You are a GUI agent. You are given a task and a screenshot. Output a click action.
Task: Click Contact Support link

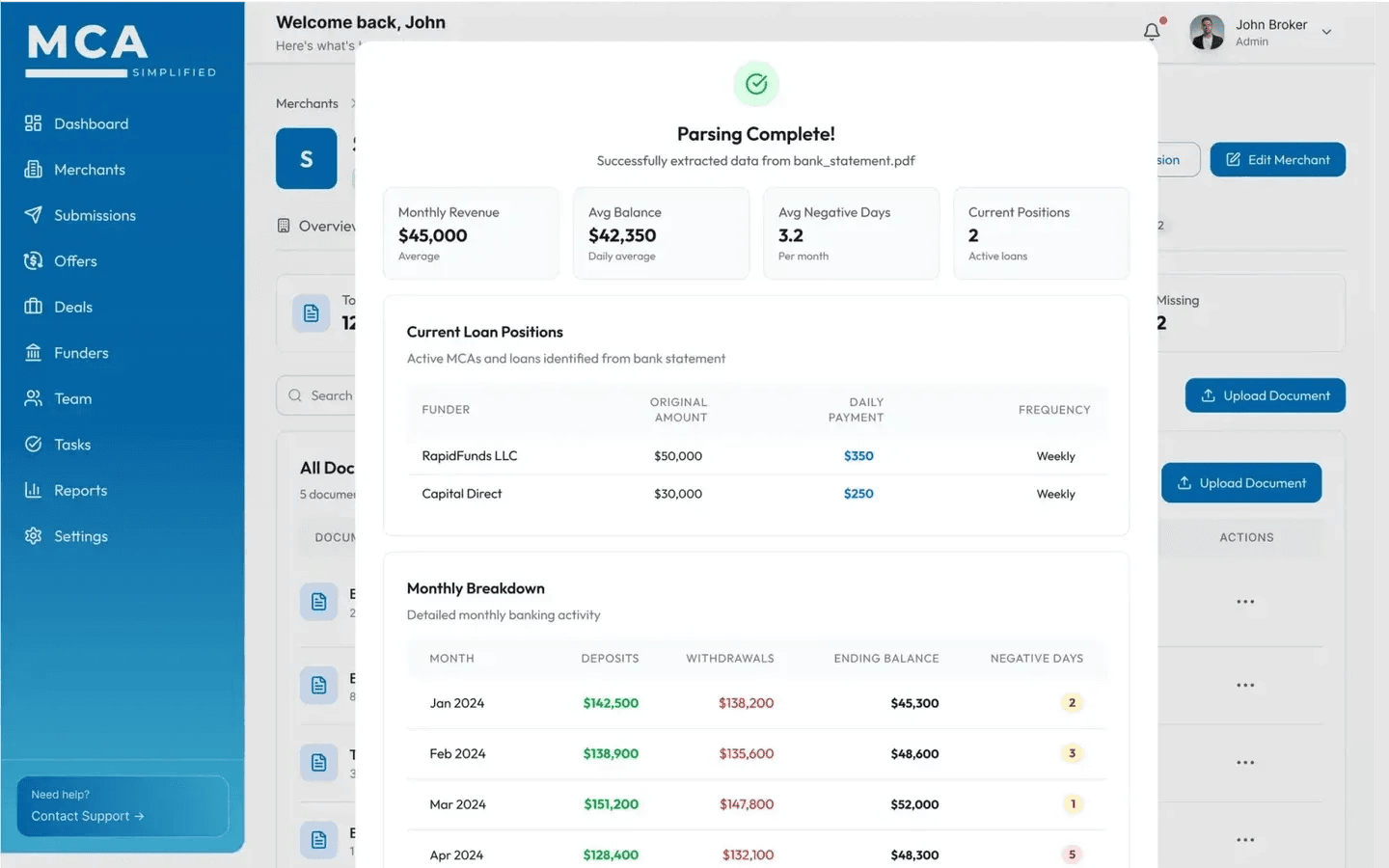point(88,816)
